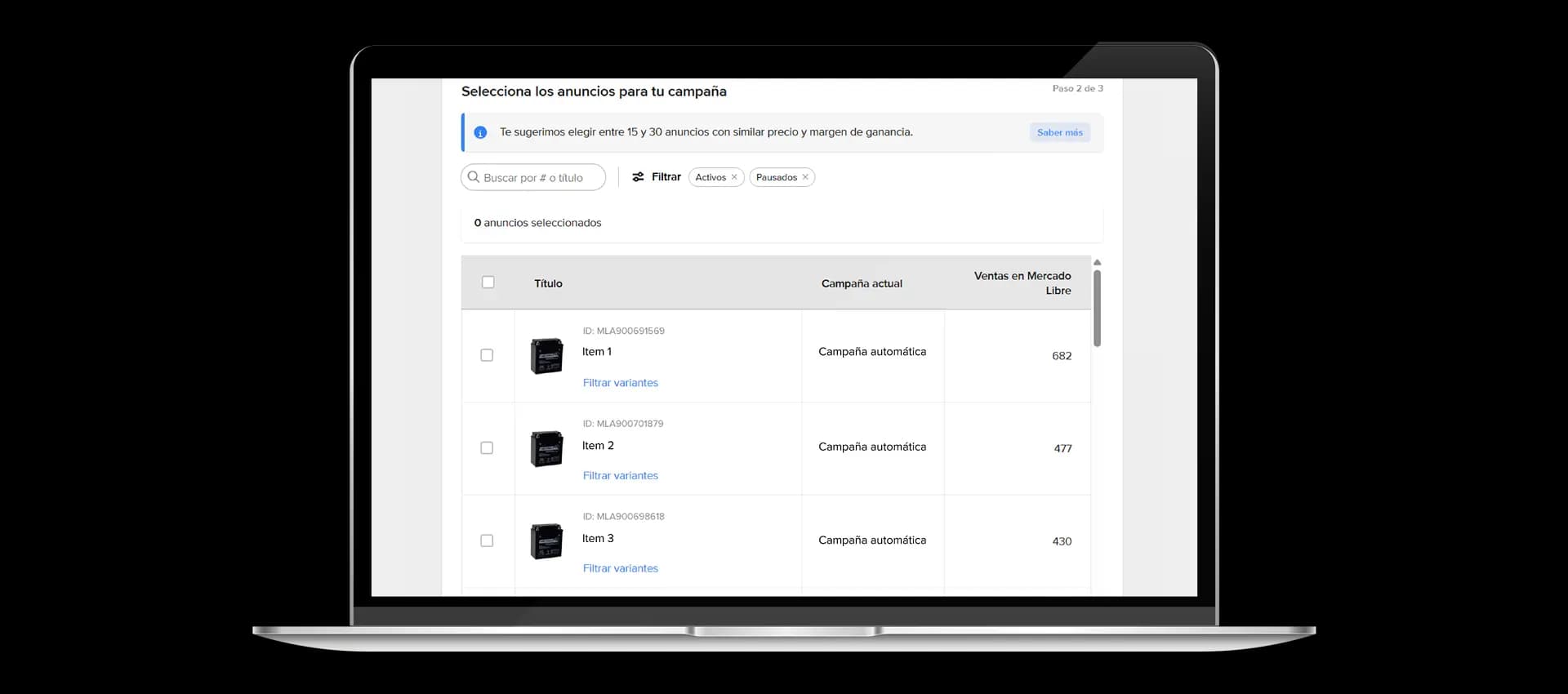This screenshot has height=694, width=1568.
Task: Open Filtrar variantes for Item 1
Action: click(x=620, y=383)
